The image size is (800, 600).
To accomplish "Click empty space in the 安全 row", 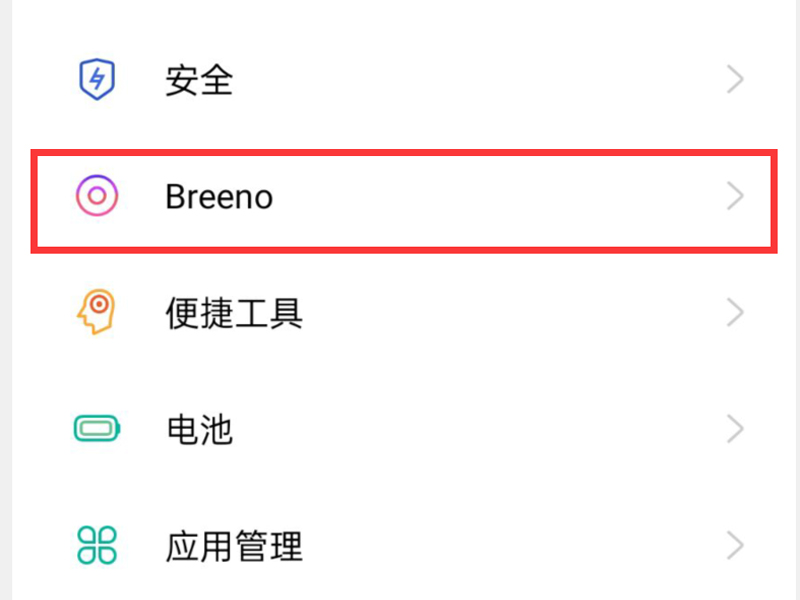I will pos(480,80).
